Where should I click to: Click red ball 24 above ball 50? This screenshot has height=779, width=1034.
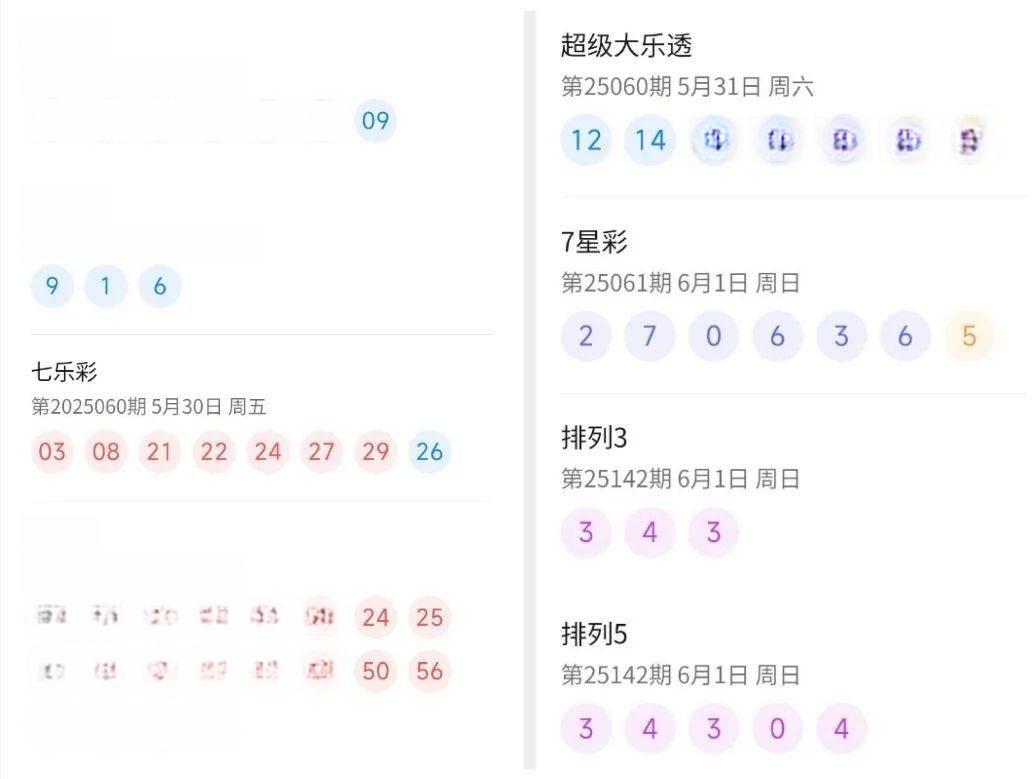point(375,617)
